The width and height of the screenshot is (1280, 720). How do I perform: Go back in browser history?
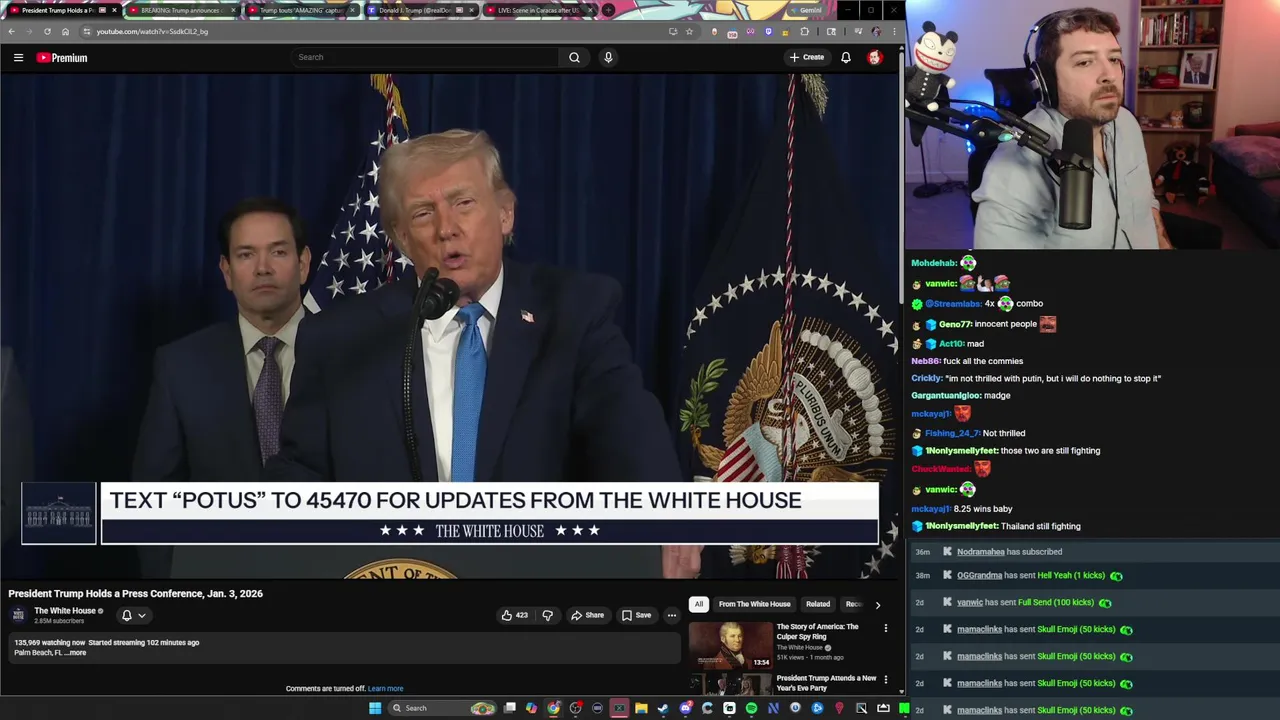[x=10, y=31]
